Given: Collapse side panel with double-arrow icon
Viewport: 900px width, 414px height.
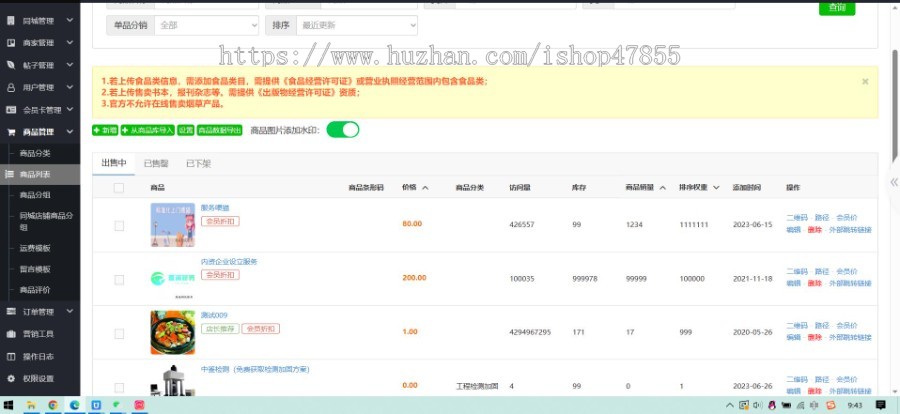Looking at the screenshot, I should click(x=894, y=182).
